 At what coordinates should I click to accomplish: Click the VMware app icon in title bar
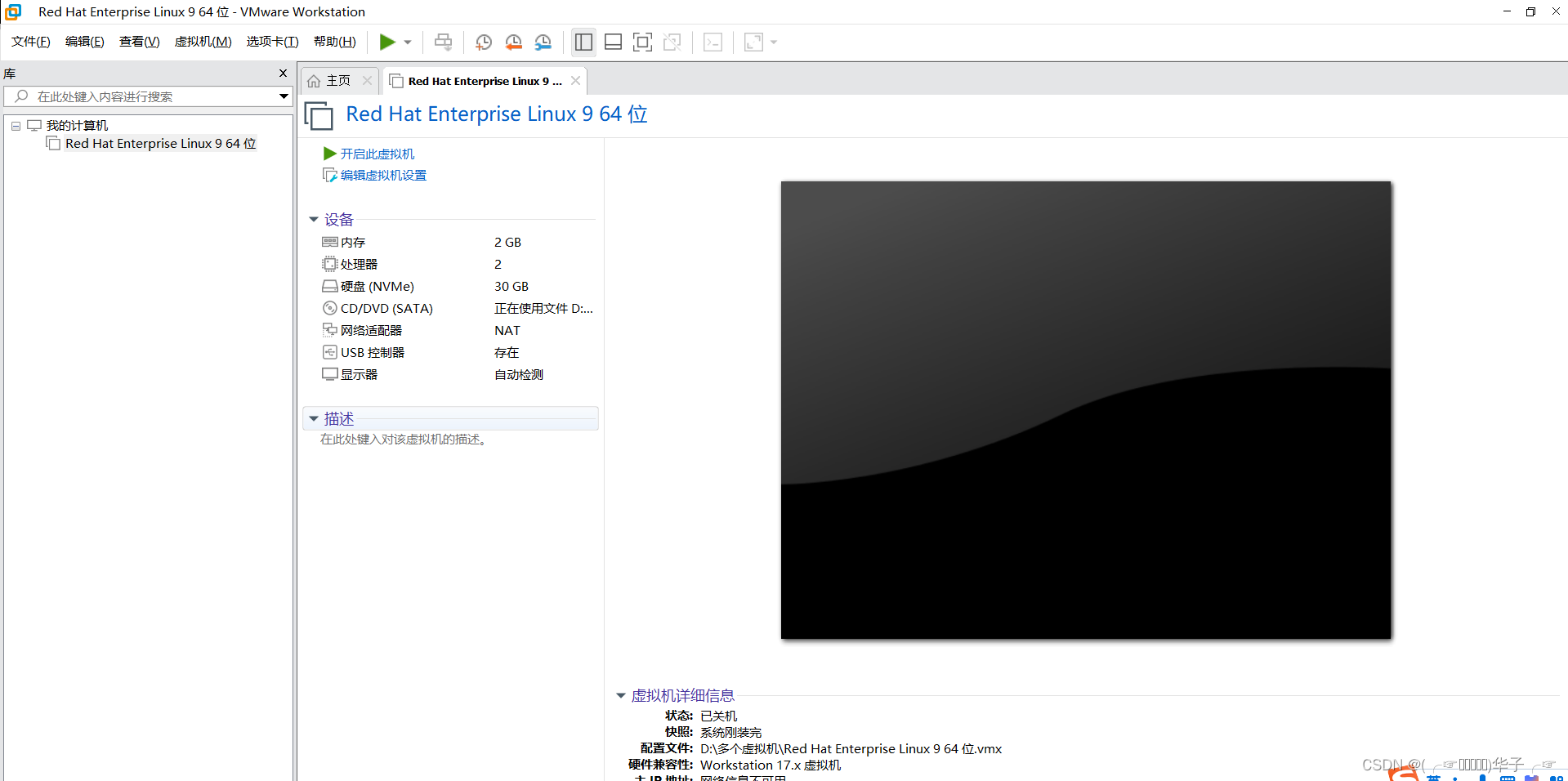13,11
